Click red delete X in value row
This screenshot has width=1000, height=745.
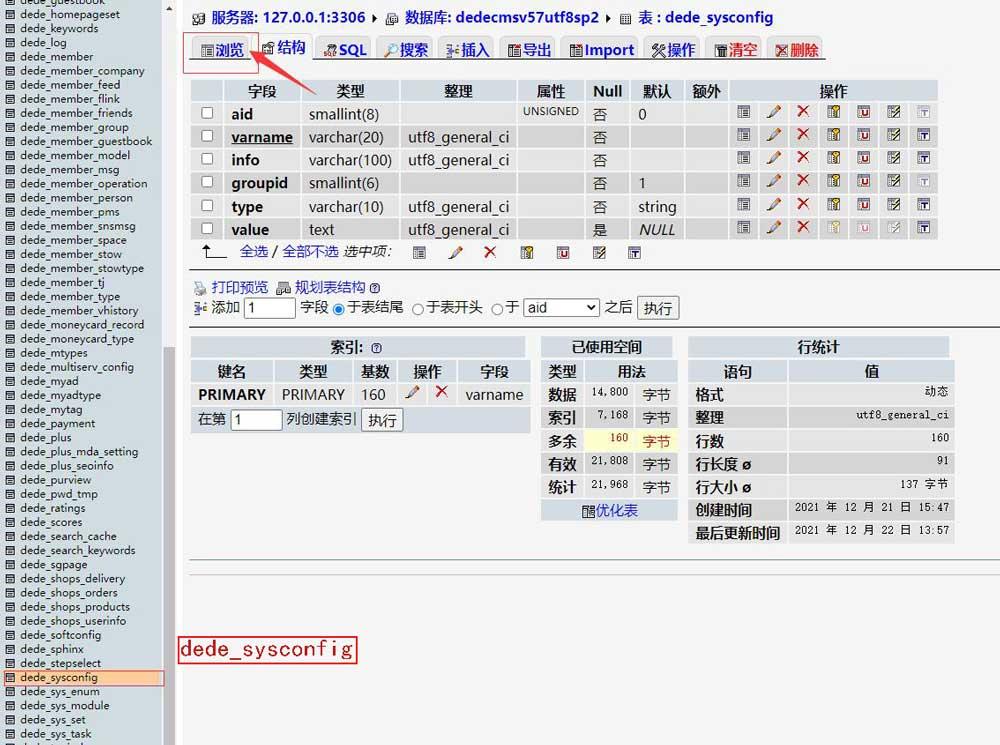[x=803, y=226]
